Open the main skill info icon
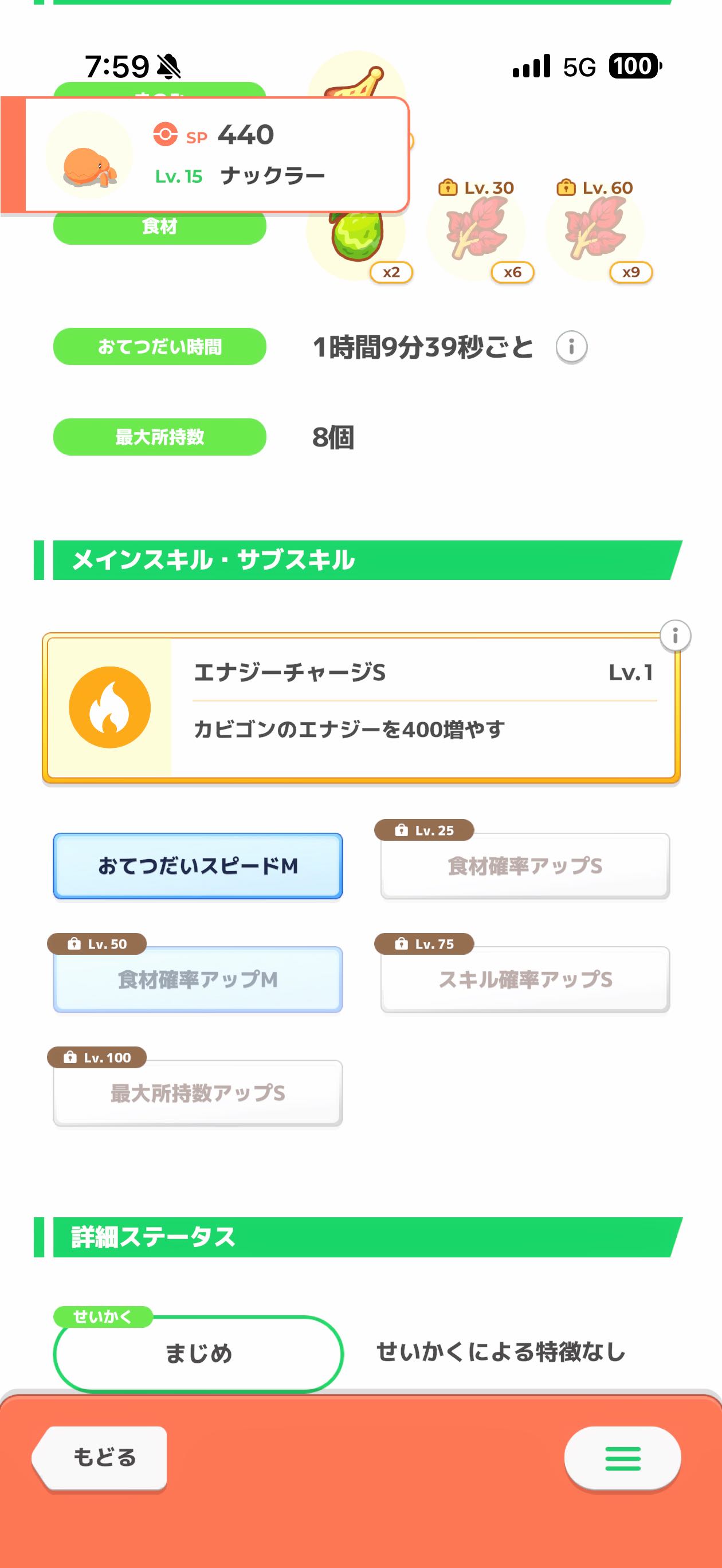This screenshot has width=722, height=1568. (x=675, y=636)
